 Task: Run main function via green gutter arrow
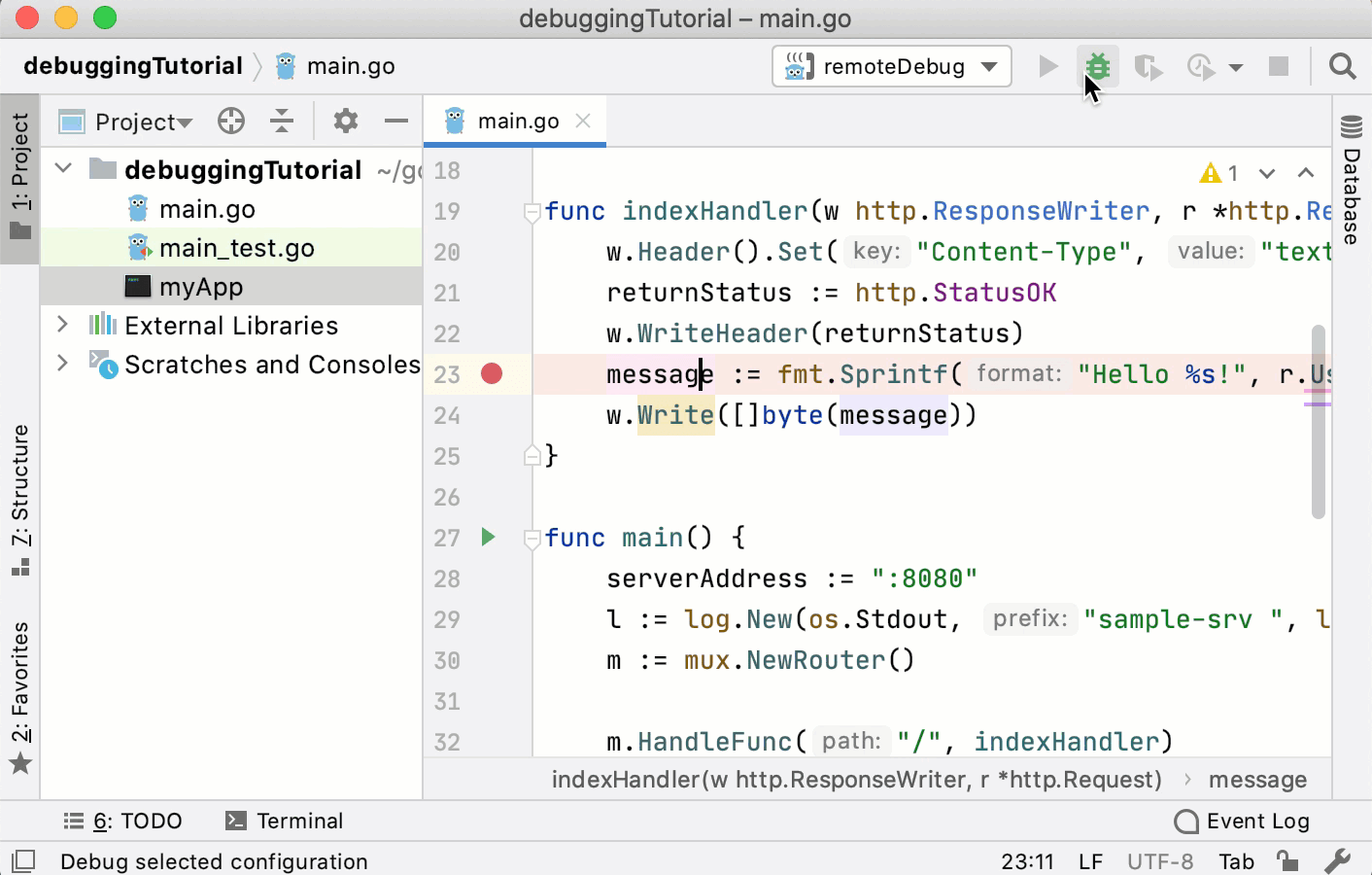click(488, 538)
